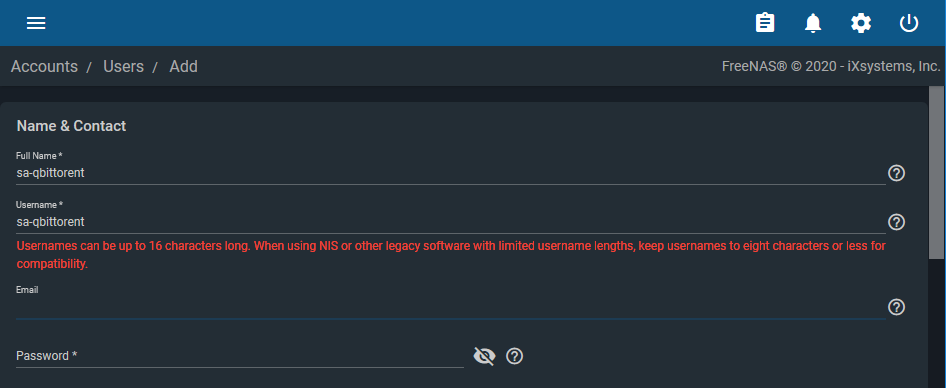Open the hamburger navigation menu

click(x=36, y=23)
